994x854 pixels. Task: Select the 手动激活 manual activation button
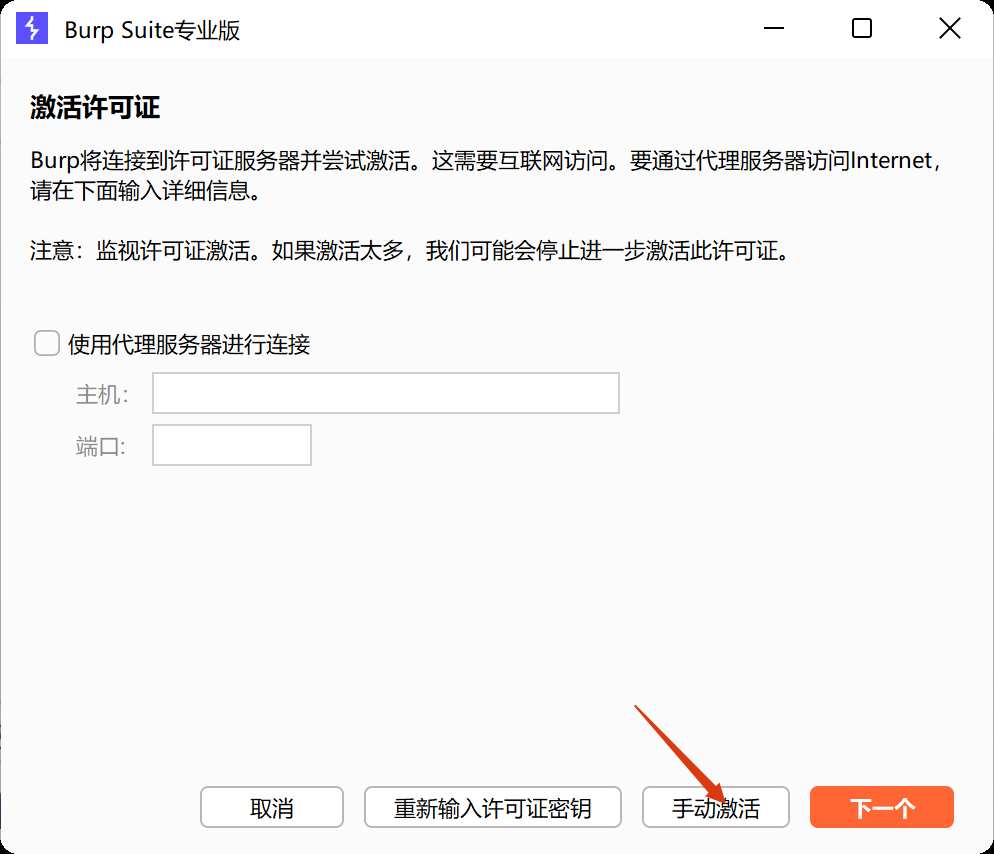coord(715,808)
